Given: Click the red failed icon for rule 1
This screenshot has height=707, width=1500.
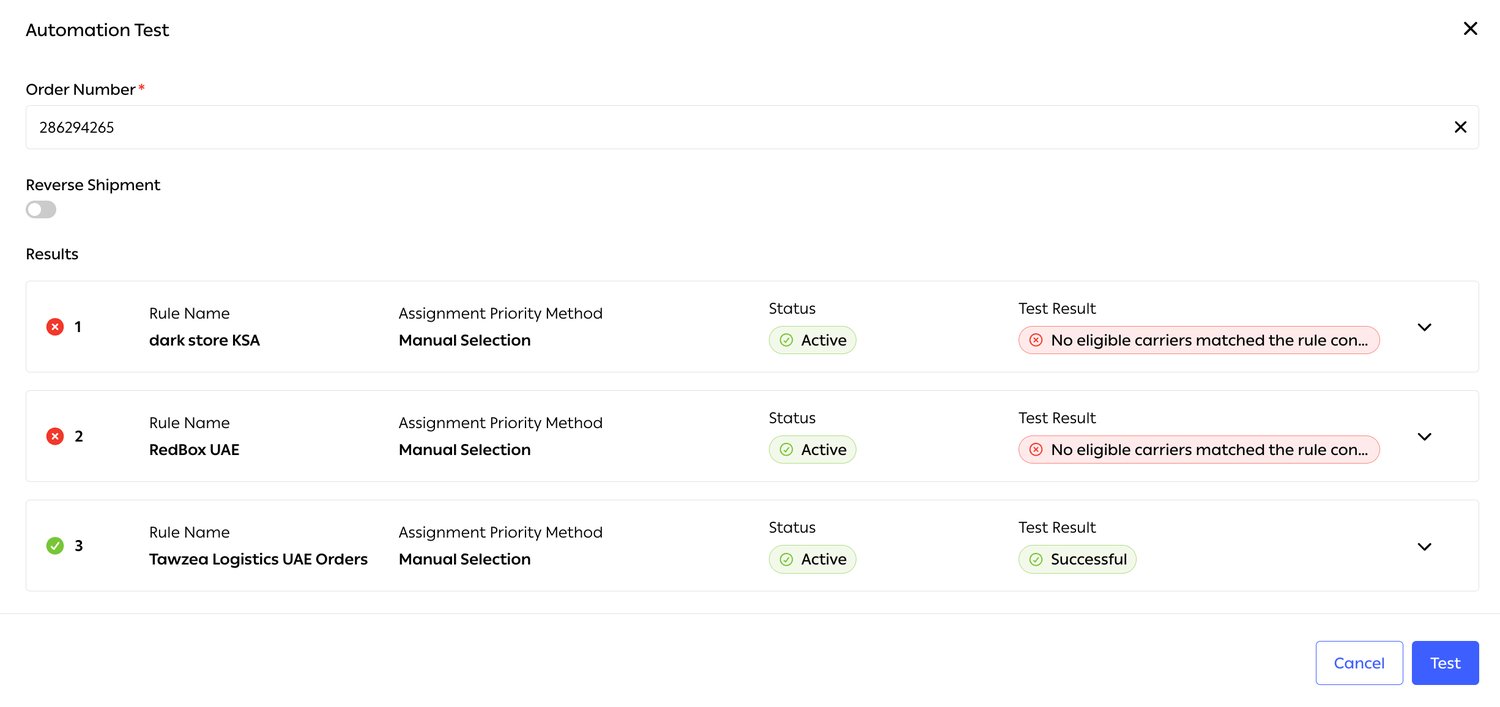Looking at the screenshot, I should (x=55, y=327).
